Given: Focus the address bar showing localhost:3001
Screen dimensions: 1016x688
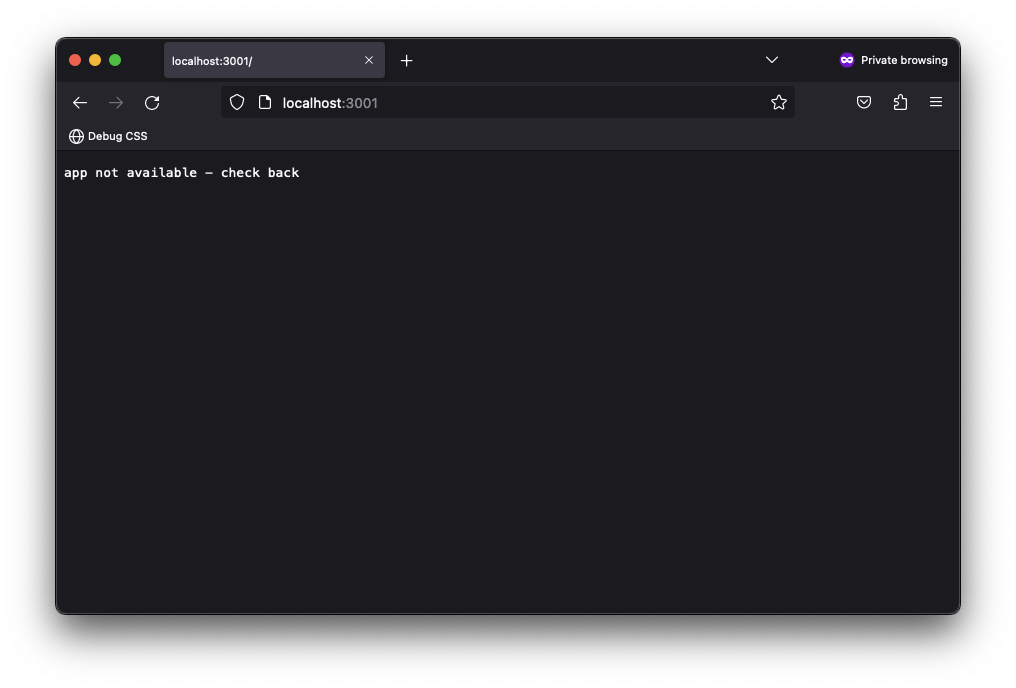Looking at the screenshot, I should click(x=500, y=103).
